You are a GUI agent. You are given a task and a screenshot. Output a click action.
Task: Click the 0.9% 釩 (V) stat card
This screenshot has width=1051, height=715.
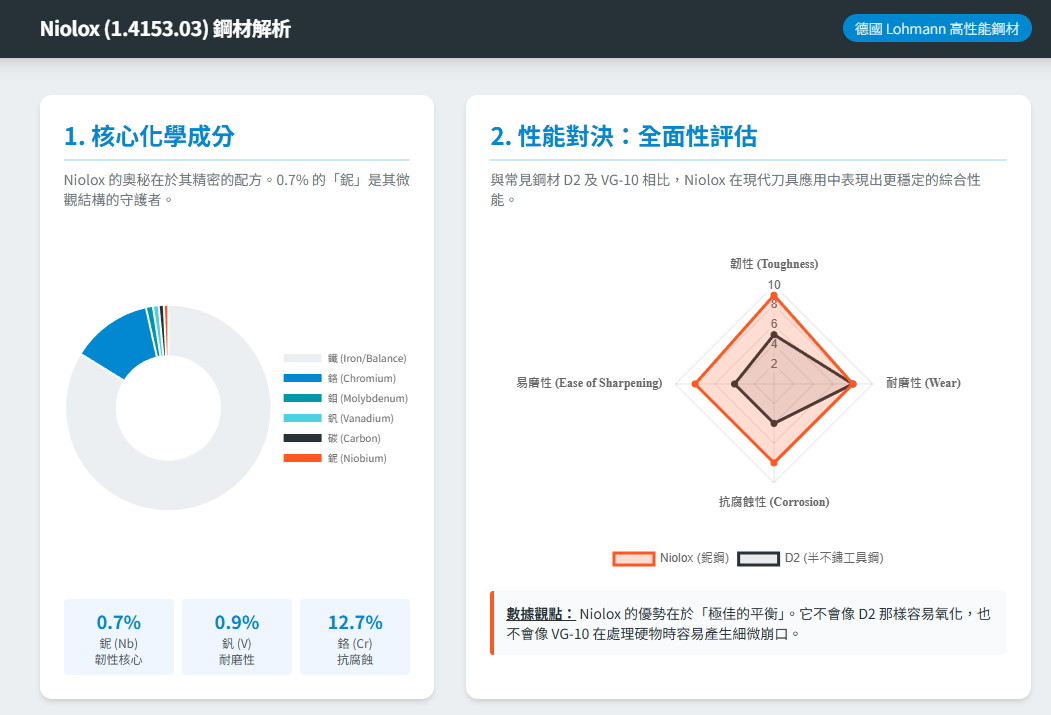pos(237,637)
